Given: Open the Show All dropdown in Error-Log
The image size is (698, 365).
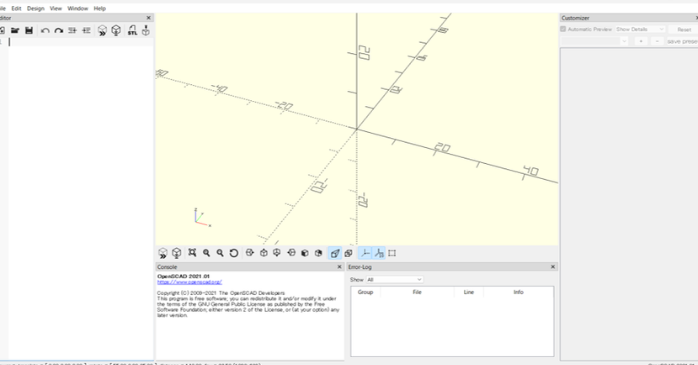Looking at the screenshot, I should click(394, 280).
